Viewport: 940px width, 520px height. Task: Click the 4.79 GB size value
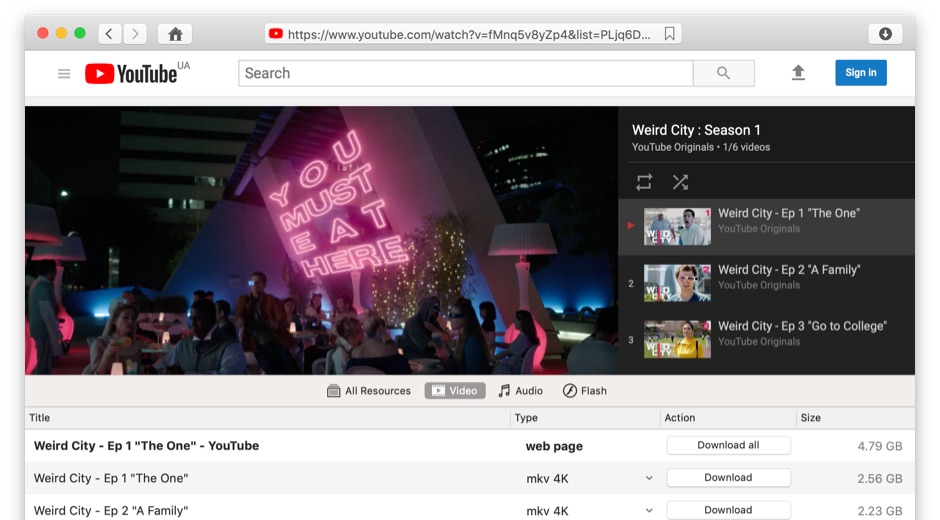(x=879, y=446)
